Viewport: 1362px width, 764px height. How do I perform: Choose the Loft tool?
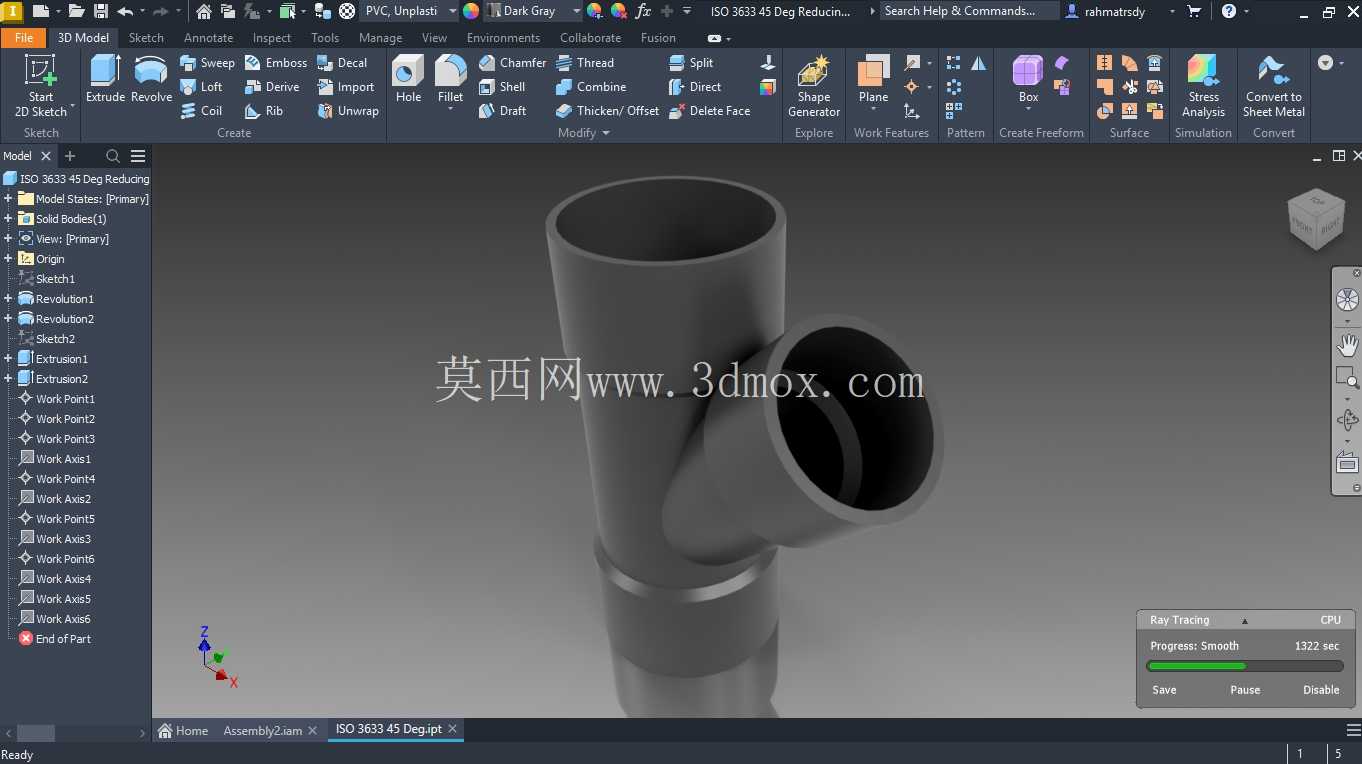(201, 86)
